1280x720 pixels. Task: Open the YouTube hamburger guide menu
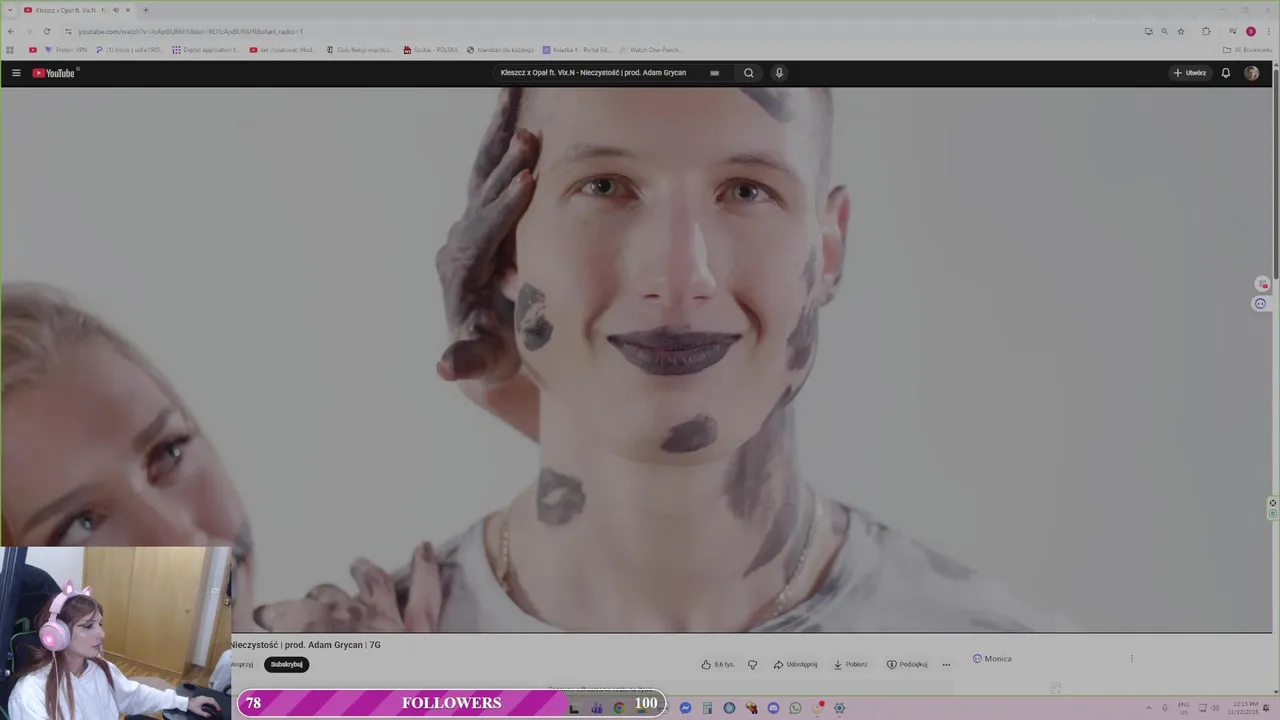click(x=16, y=73)
